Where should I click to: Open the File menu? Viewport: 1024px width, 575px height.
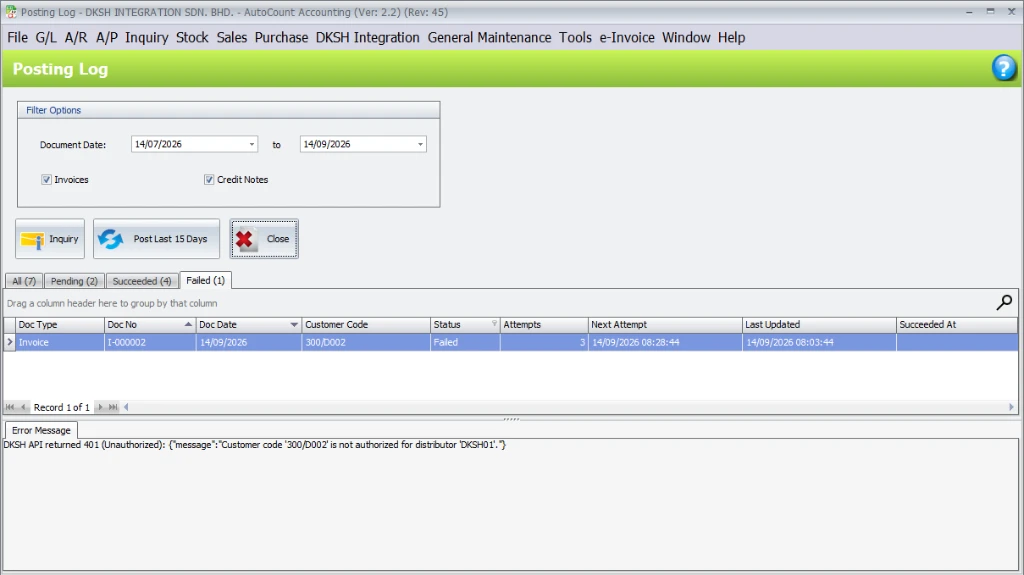(x=18, y=37)
